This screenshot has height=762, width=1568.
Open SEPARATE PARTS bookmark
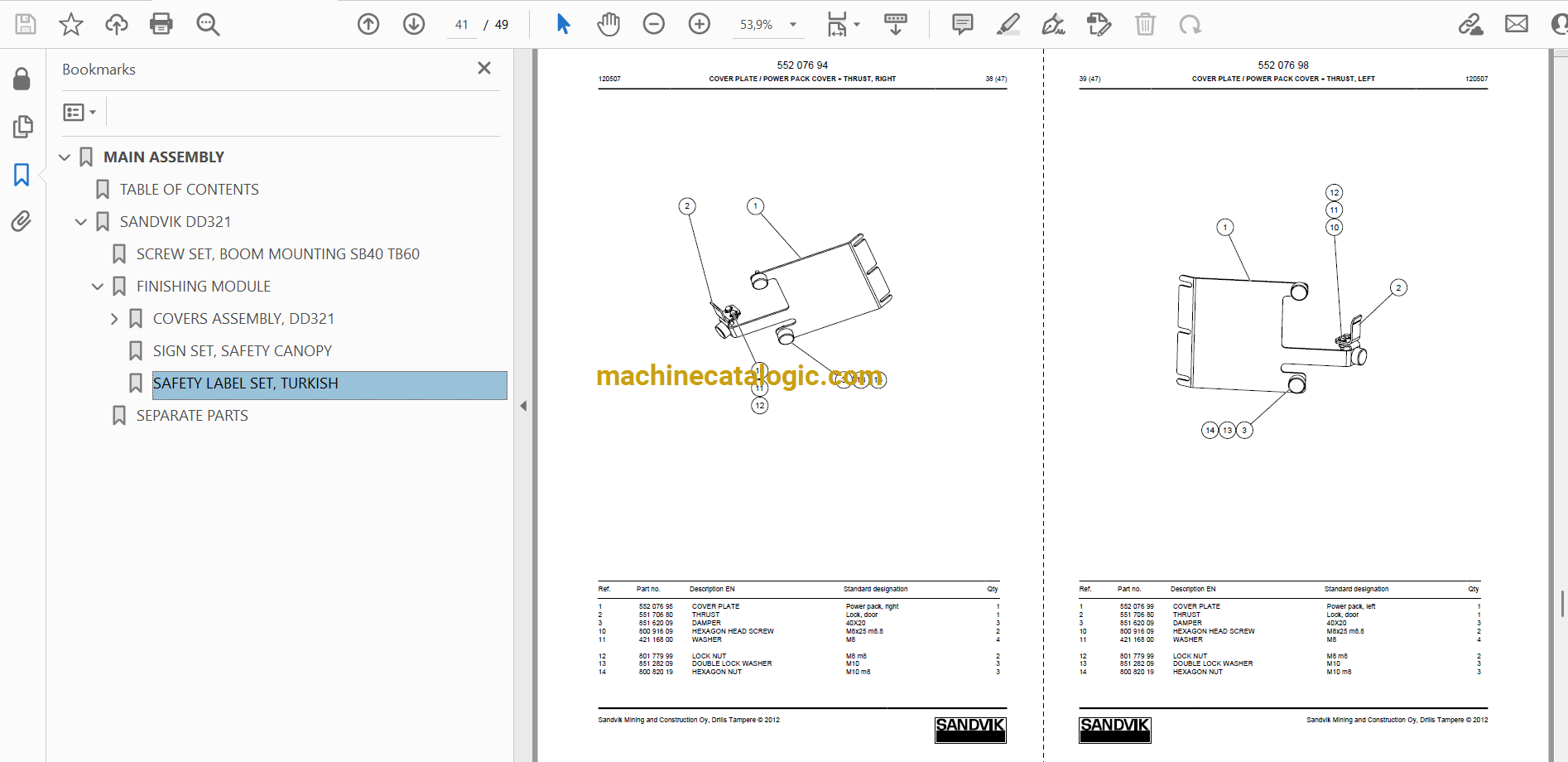[192, 416]
